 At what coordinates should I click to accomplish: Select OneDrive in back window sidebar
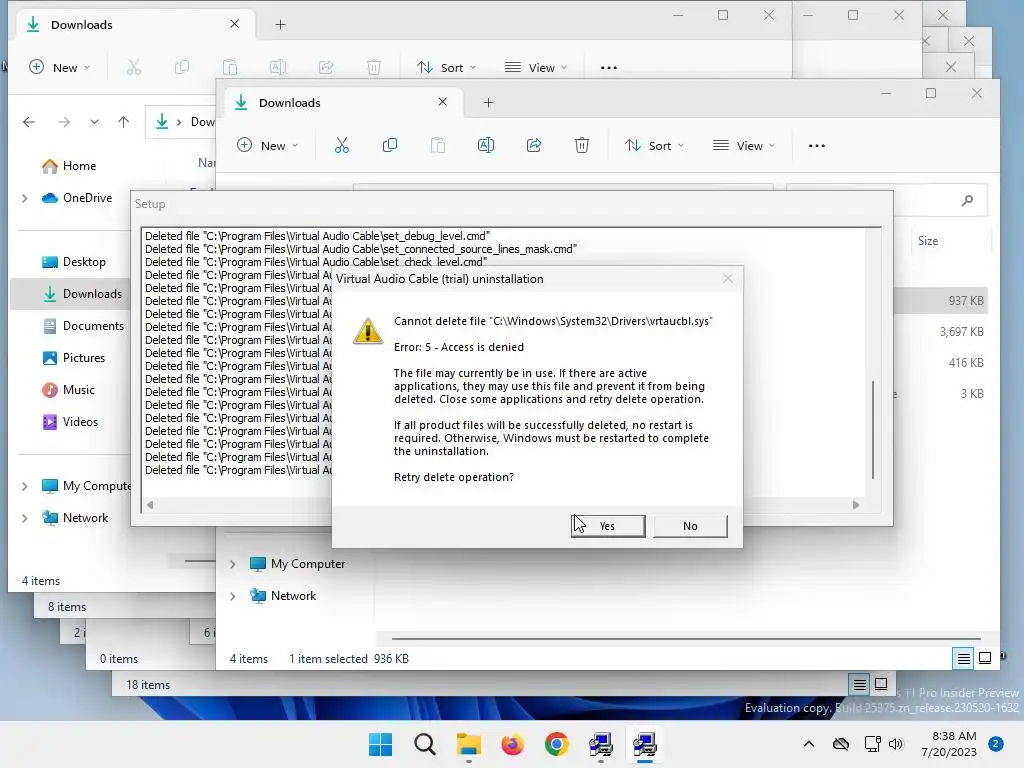pos(77,198)
